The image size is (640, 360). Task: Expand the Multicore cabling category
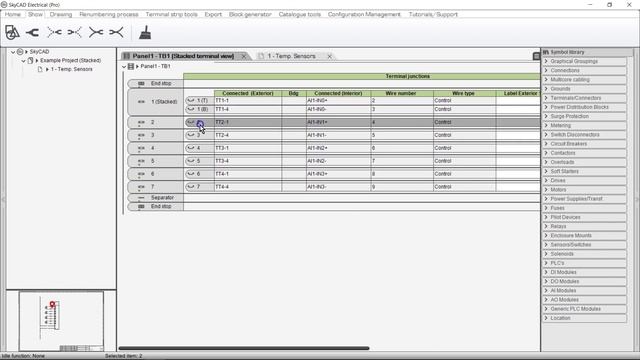[x=546, y=80]
